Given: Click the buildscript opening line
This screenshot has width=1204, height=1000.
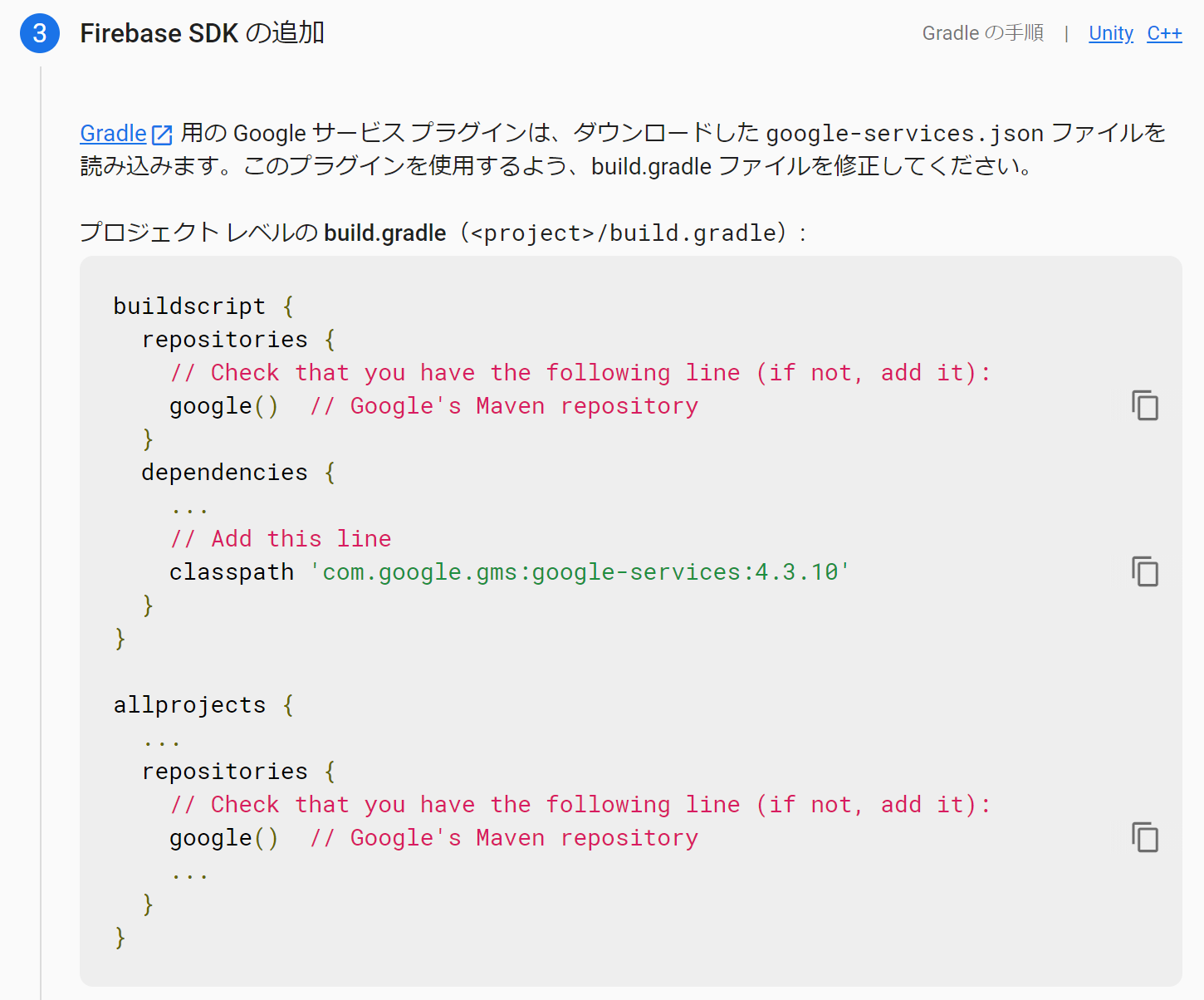Looking at the screenshot, I should pos(203,306).
